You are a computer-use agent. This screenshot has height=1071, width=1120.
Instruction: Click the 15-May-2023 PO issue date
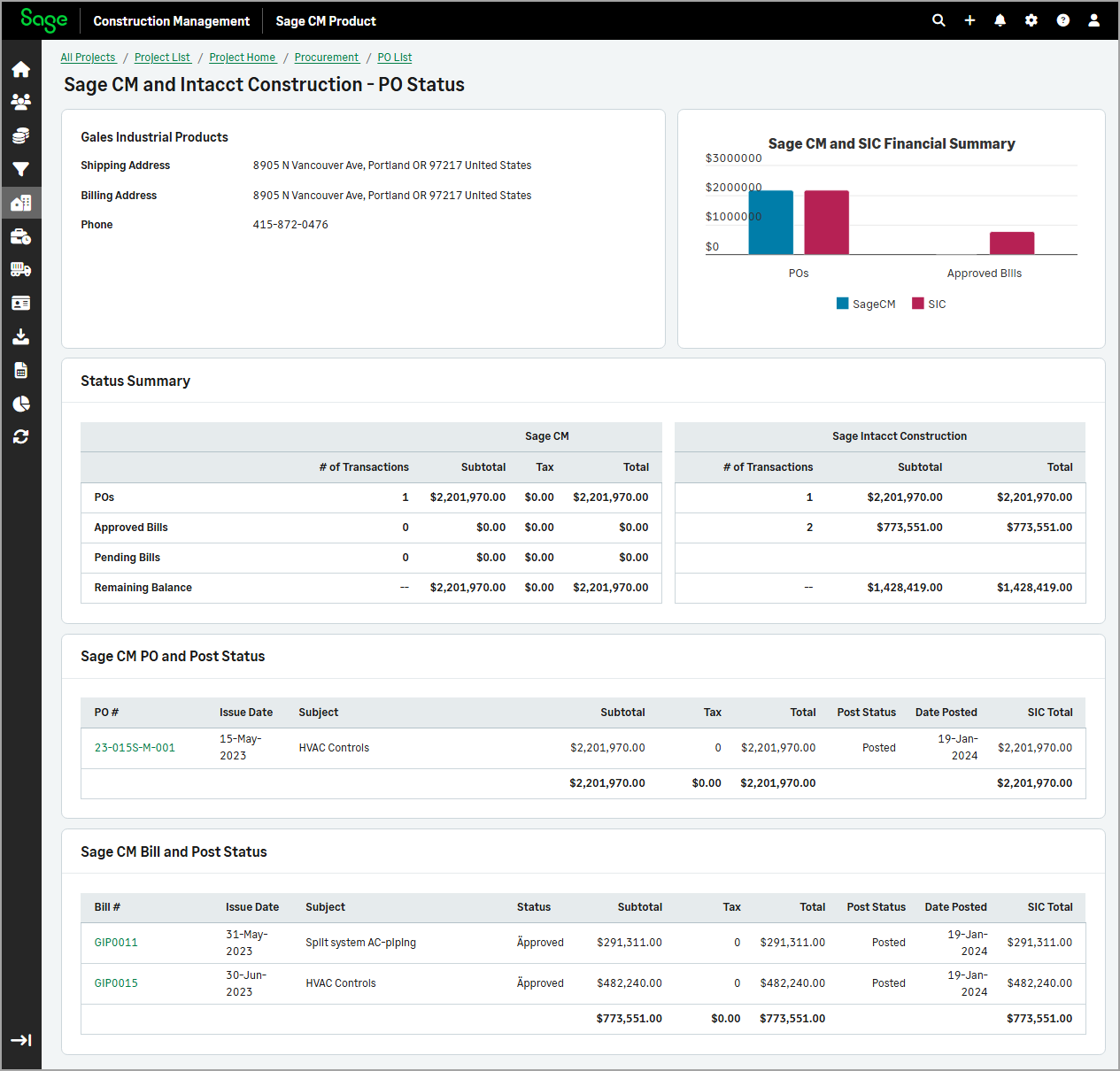click(241, 747)
